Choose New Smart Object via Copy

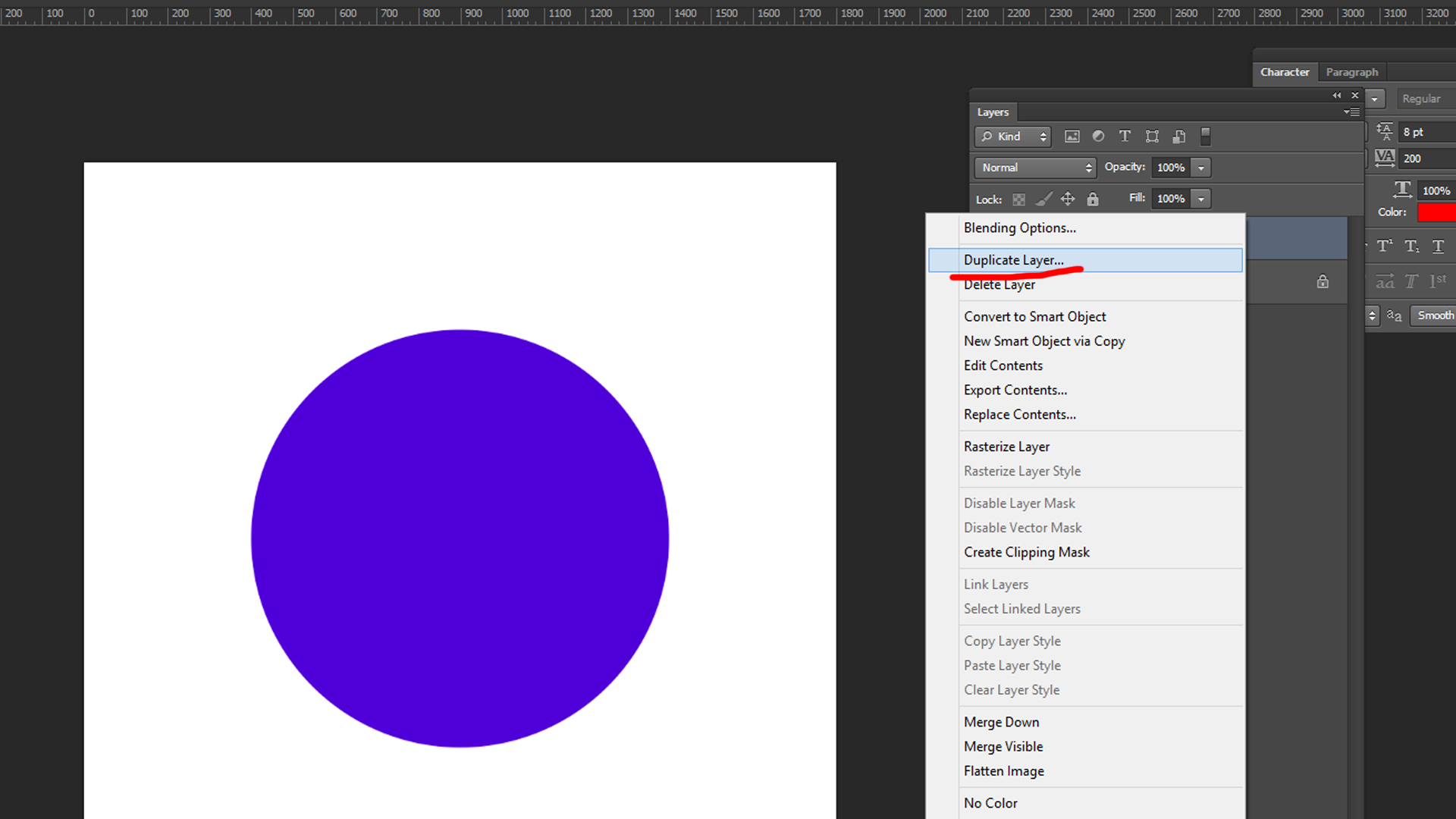[x=1085, y=341]
